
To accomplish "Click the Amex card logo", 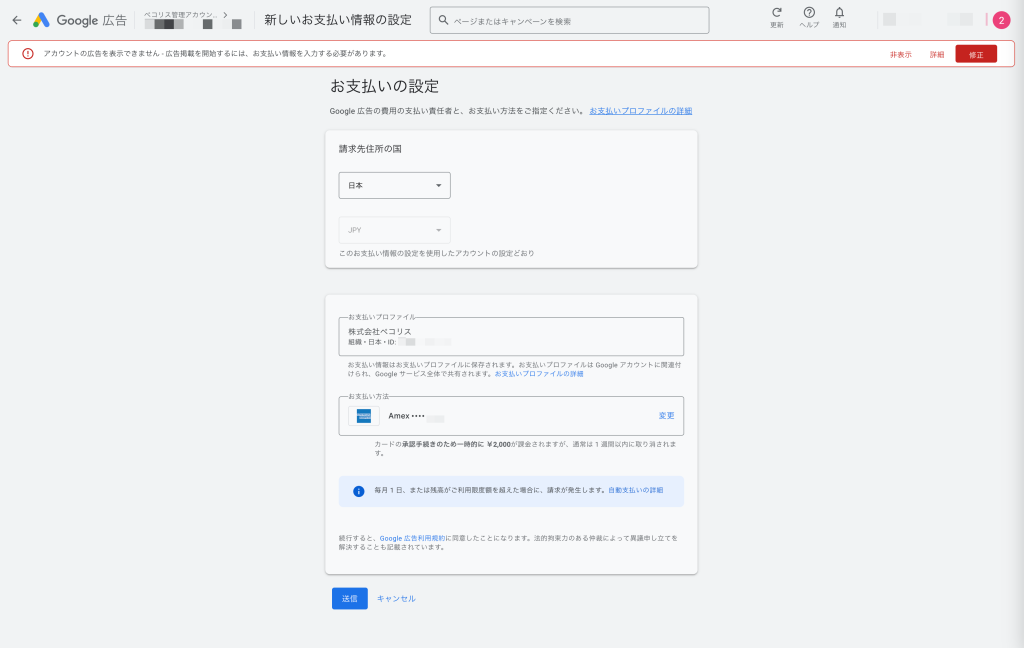I will tap(364, 416).
